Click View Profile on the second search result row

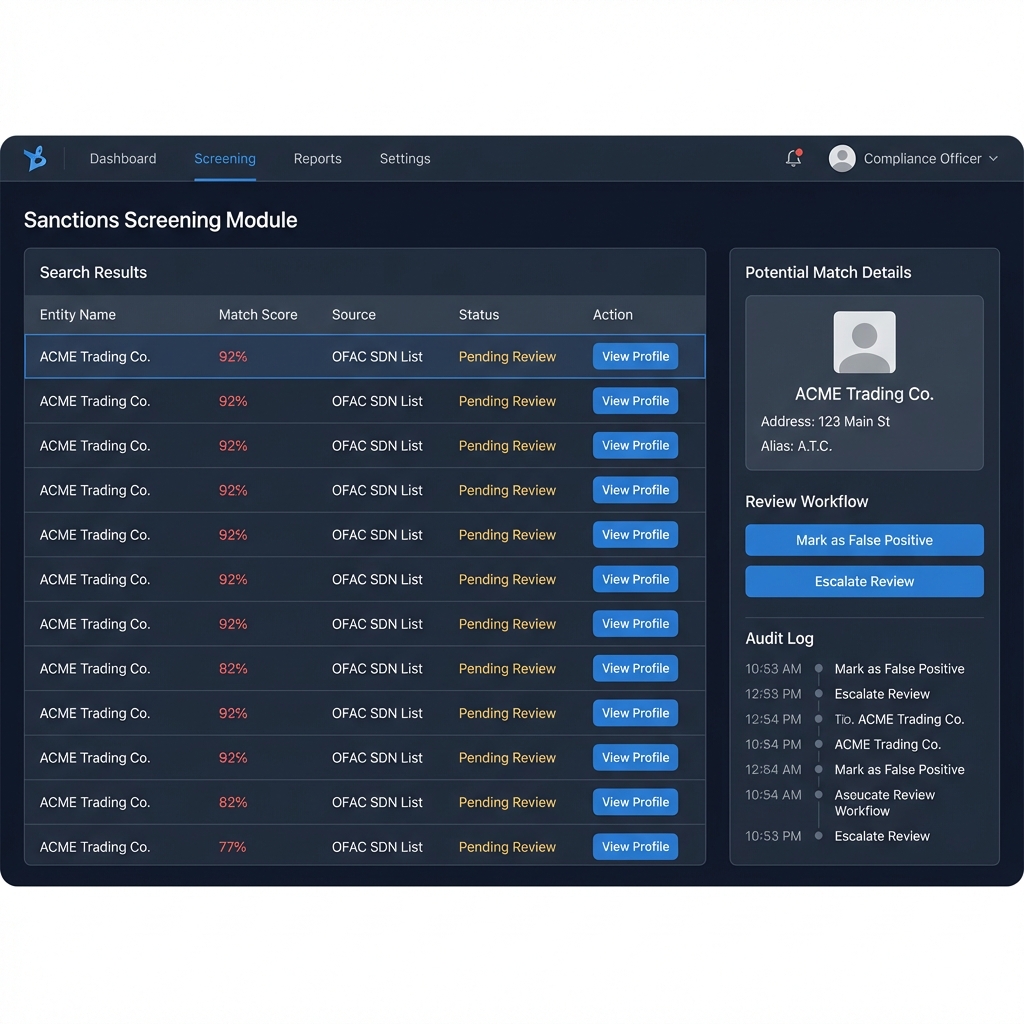[635, 401]
